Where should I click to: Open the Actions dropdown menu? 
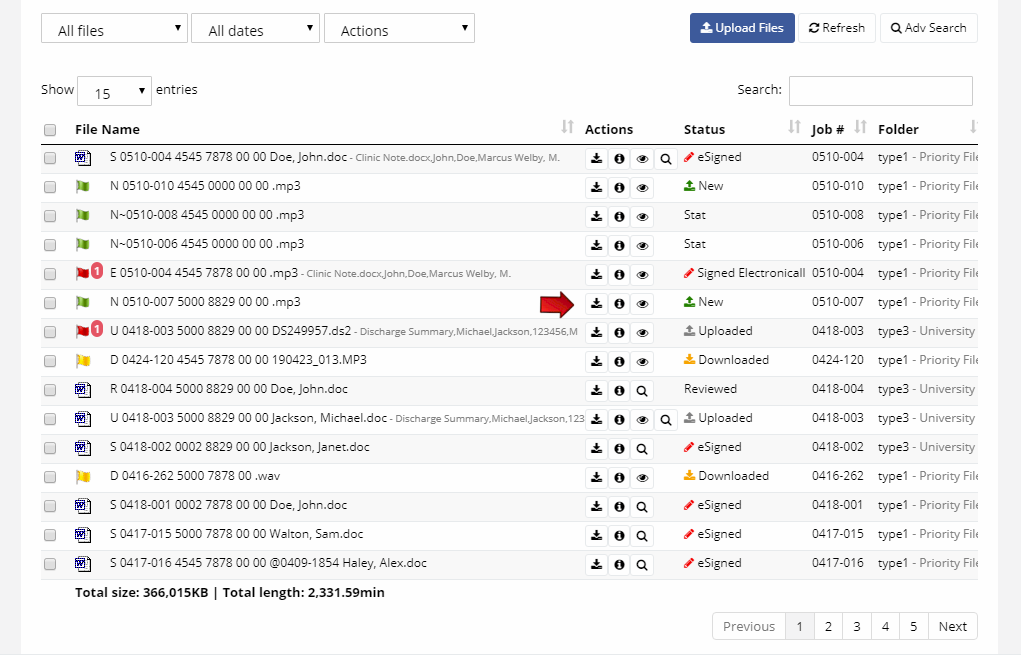399,29
